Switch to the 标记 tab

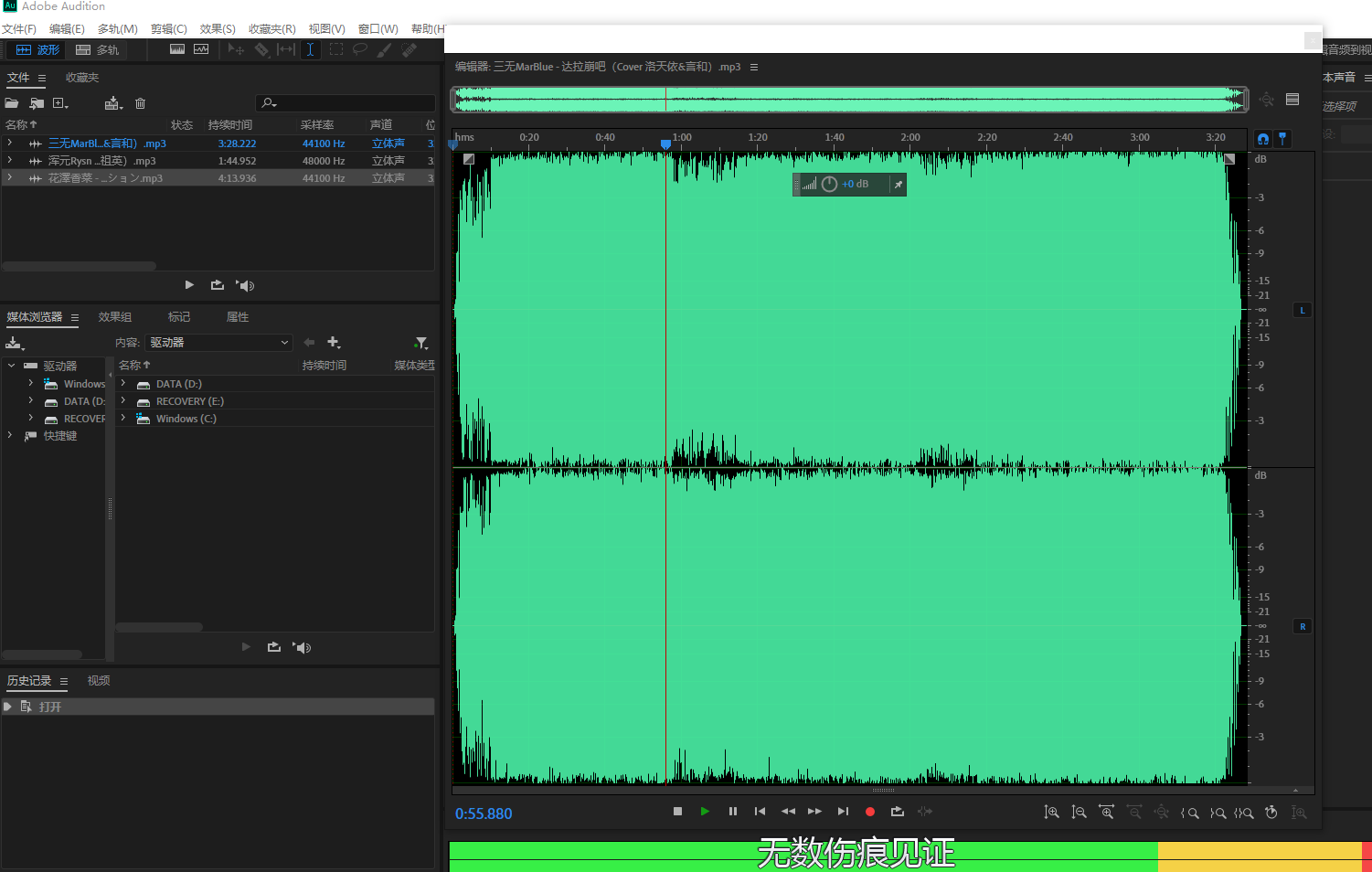pyautogui.click(x=179, y=317)
